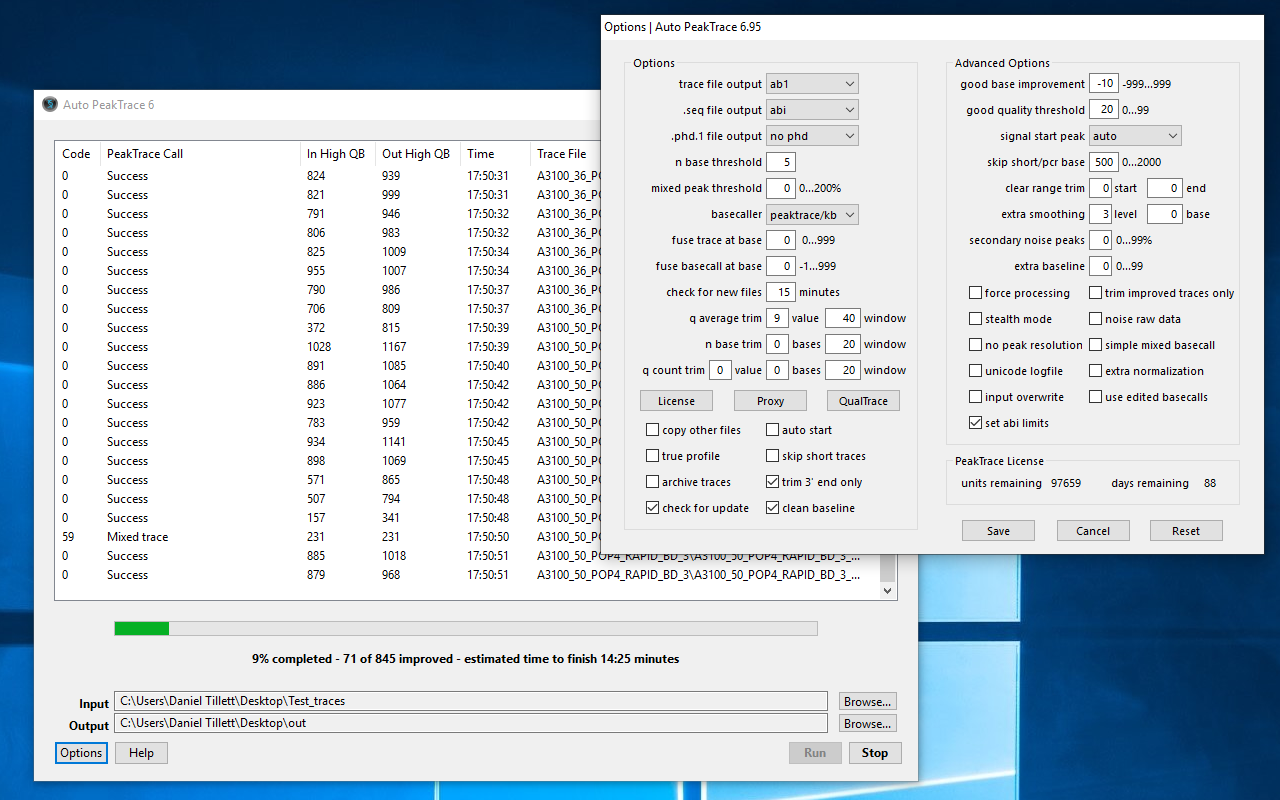Click the check for new files minutes field

pos(781,292)
